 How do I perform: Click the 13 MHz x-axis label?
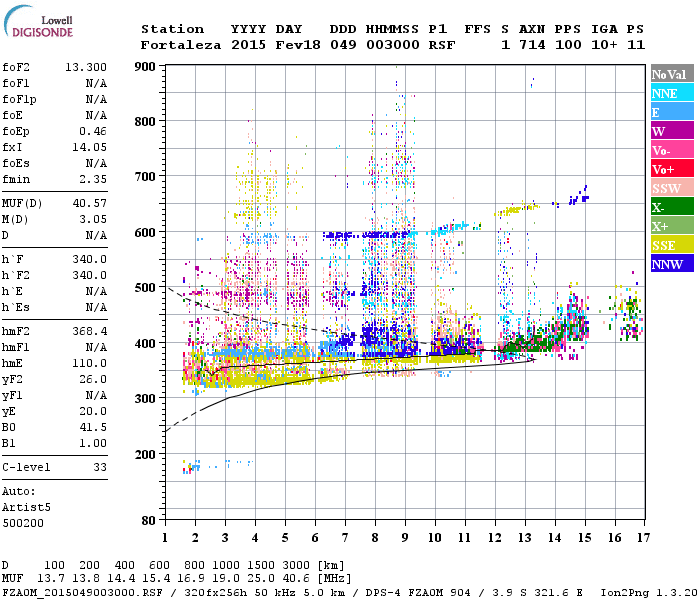[x=525, y=538]
